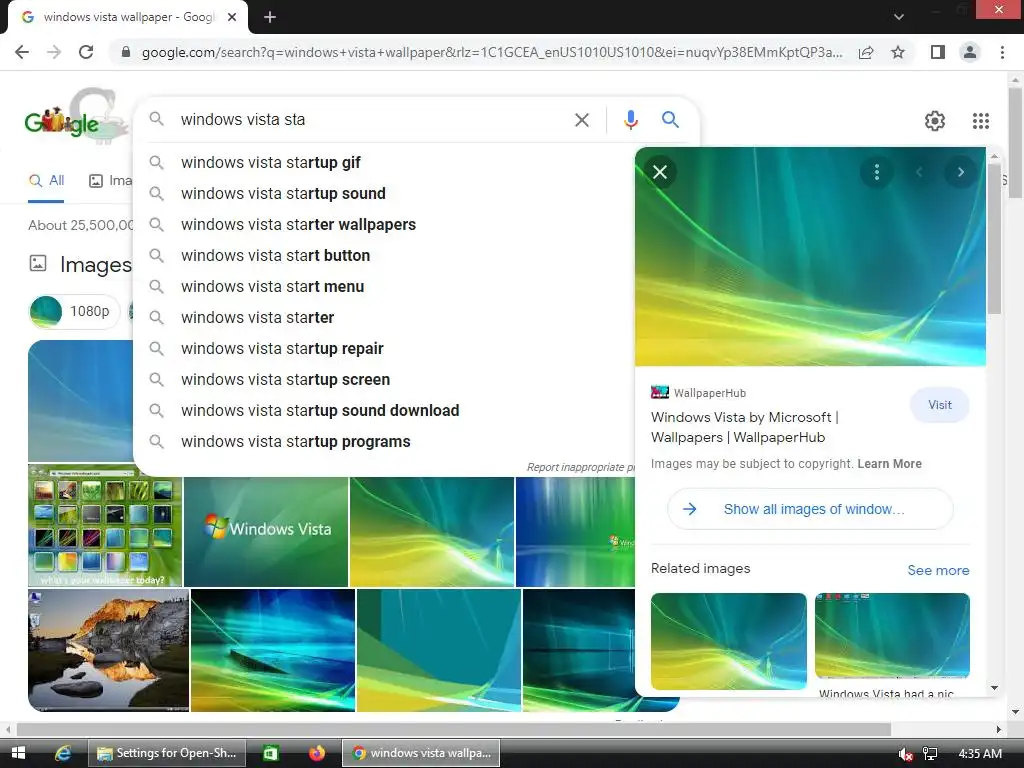Screen dimensions: 1024x768
Task: Open the green spreadsheet app on the taskbar
Action: [270, 753]
